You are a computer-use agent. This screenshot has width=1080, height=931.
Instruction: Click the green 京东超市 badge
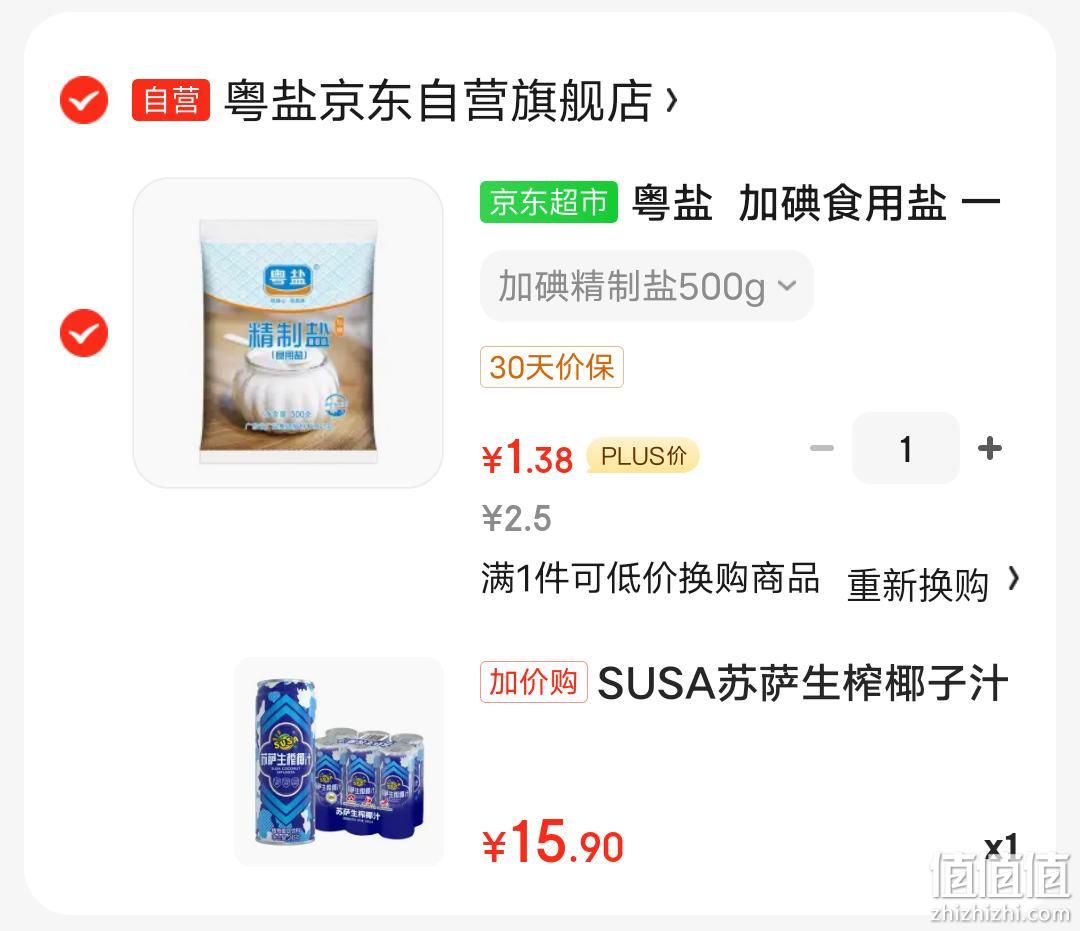[549, 202]
